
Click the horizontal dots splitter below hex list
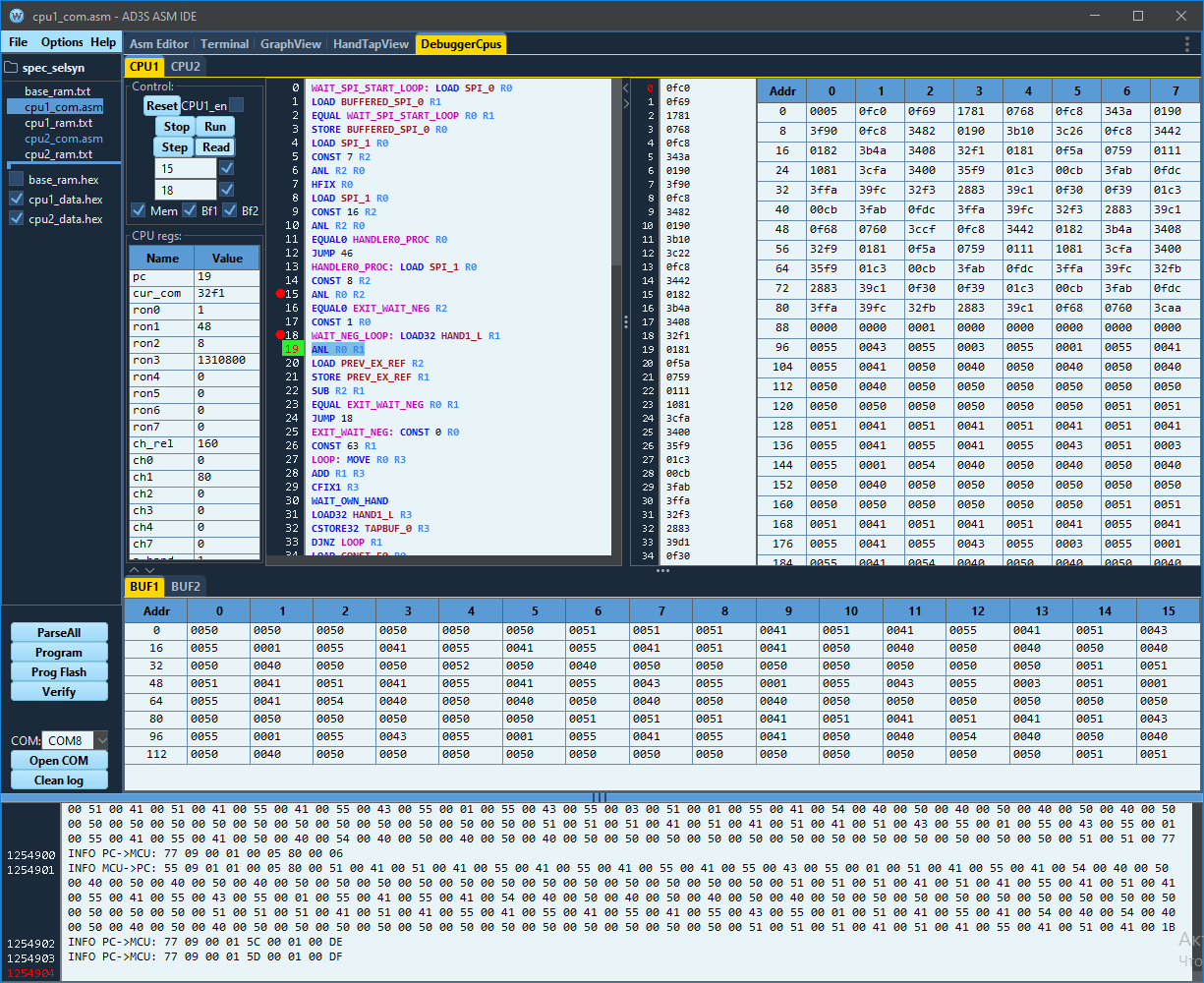(662, 570)
